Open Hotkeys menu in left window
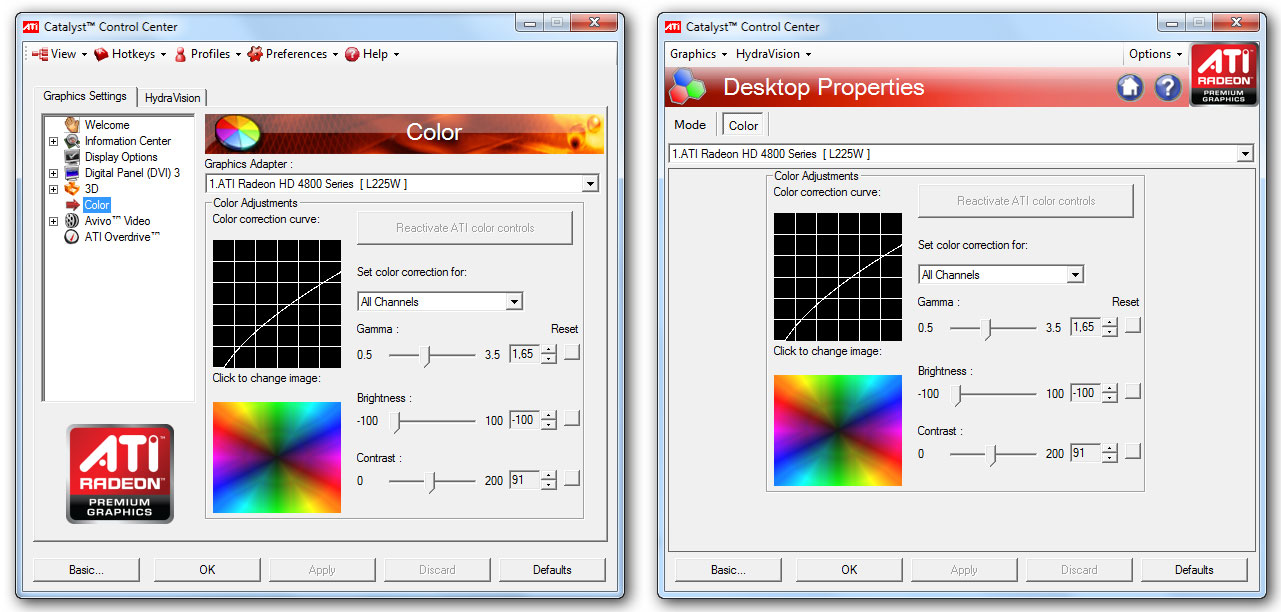 tap(132, 54)
